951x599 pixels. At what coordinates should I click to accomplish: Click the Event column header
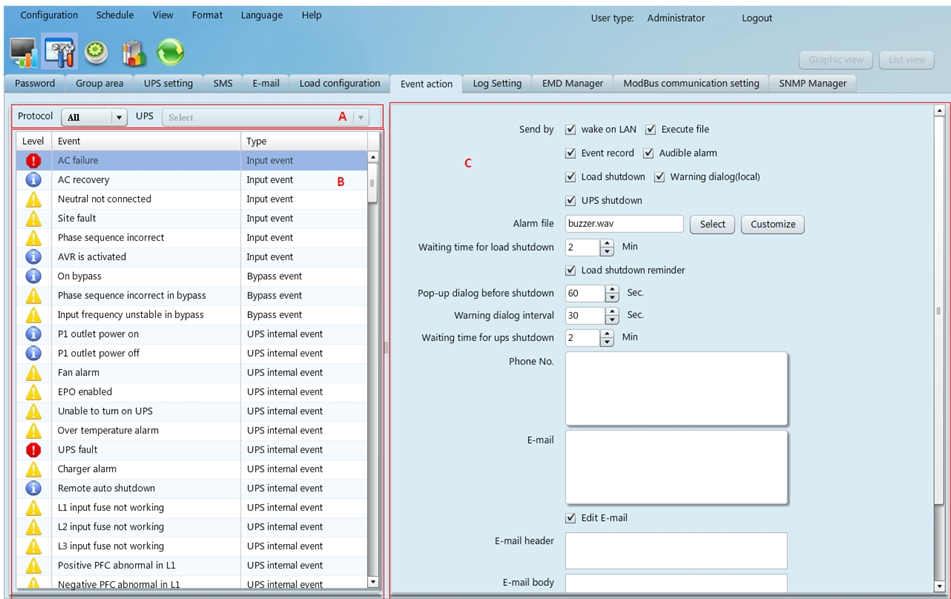(x=146, y=141)
